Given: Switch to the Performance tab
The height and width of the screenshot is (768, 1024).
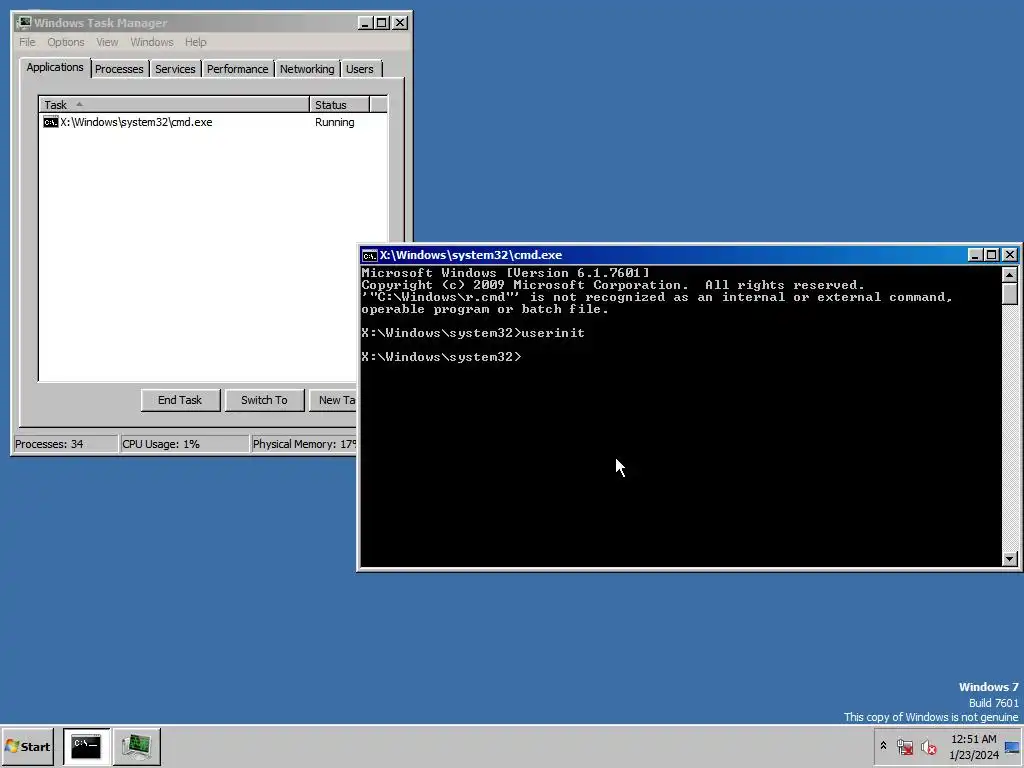Looking at the screenshot, I should point(237,69).
